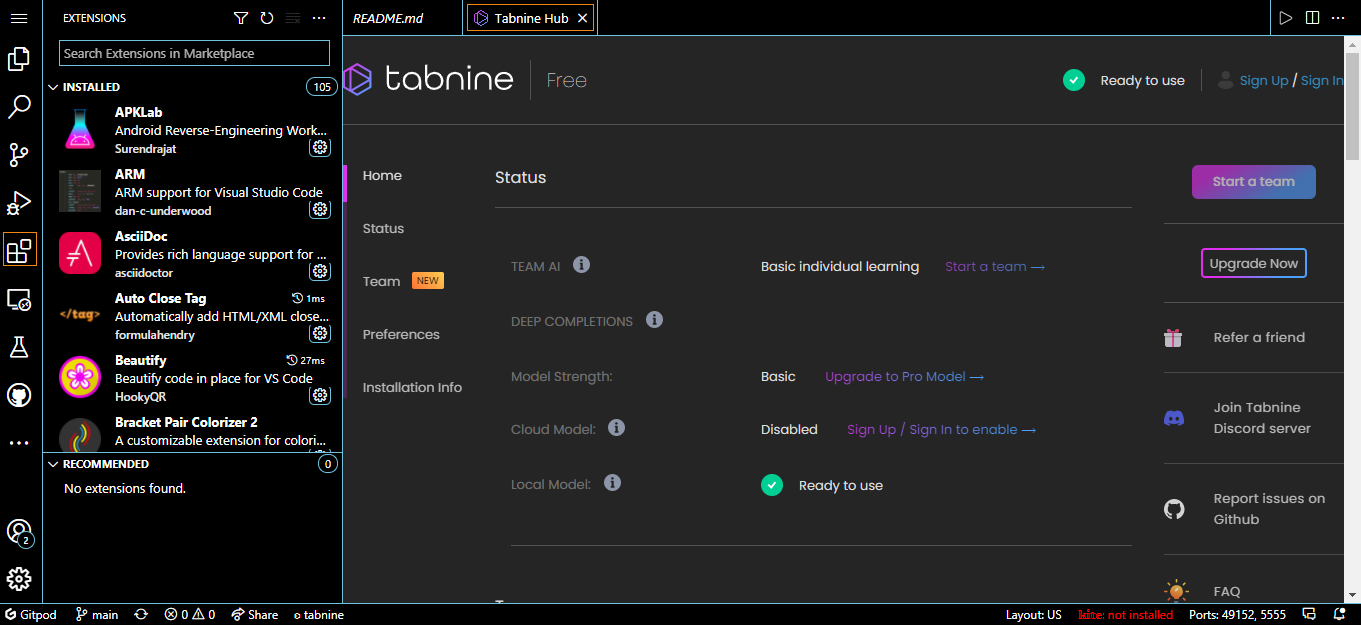Open the Manage gear in activity bar

(18, 579)
